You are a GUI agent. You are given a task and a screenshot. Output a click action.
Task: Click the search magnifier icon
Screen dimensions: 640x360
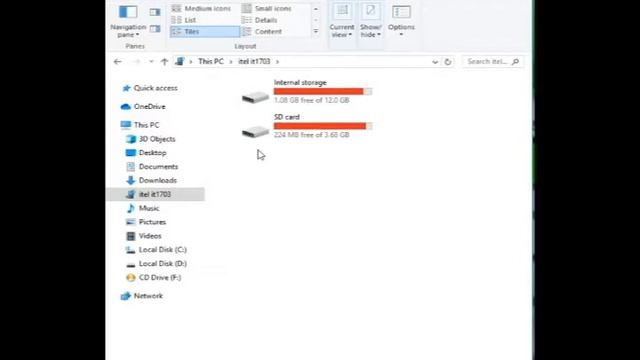tap(516, 62)
